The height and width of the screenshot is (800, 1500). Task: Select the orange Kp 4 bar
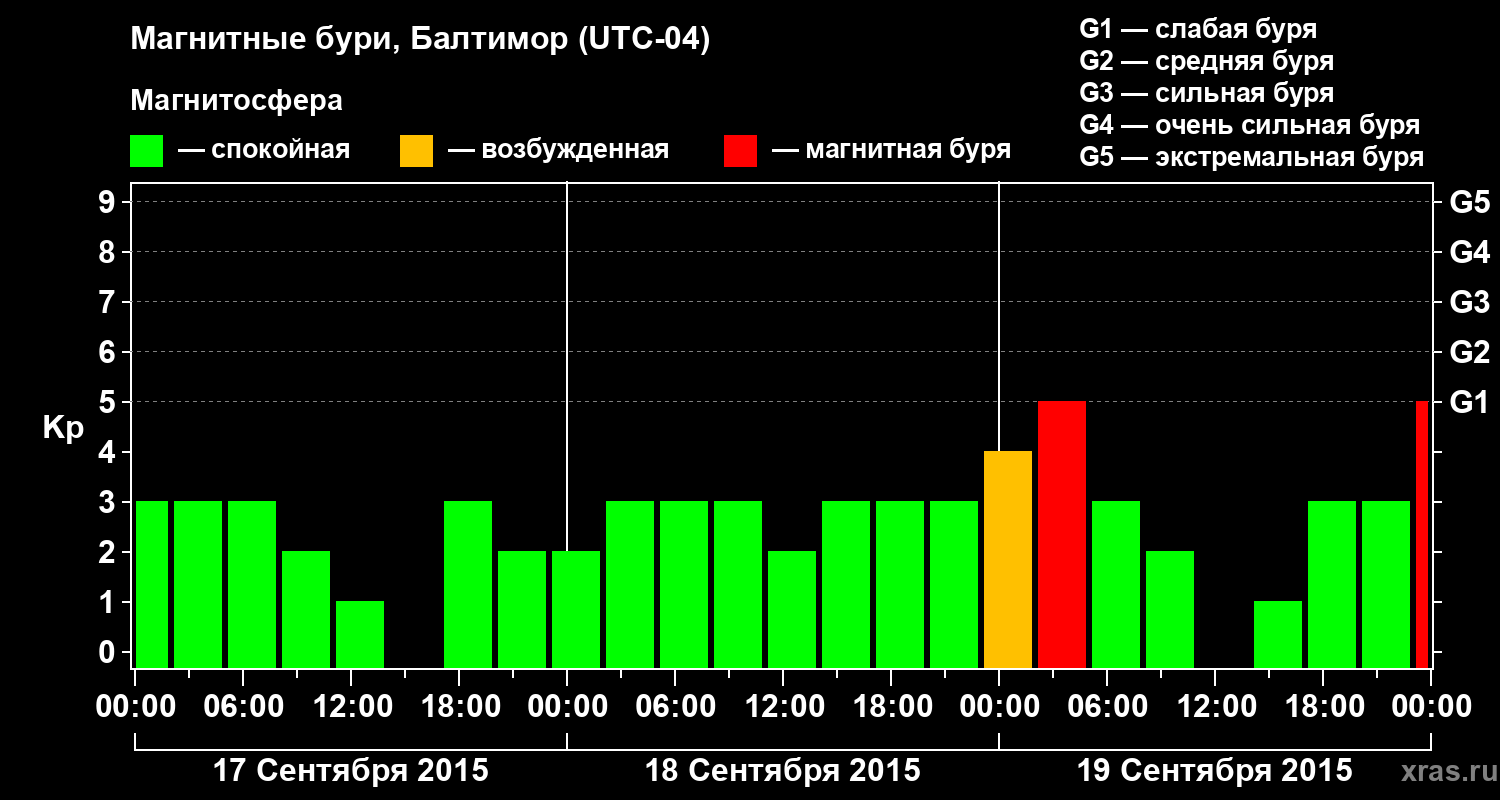click(x=1008, y=560)
